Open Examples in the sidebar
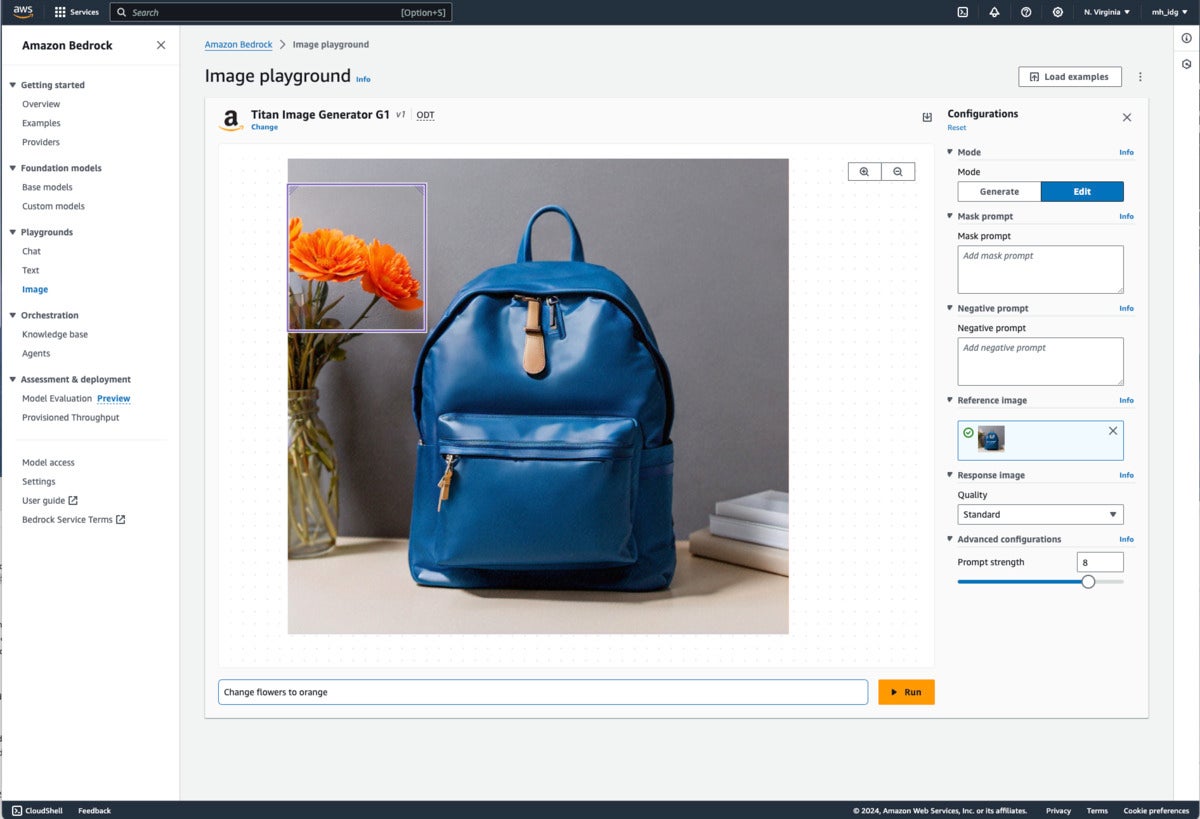 click(x=41, y=123)
